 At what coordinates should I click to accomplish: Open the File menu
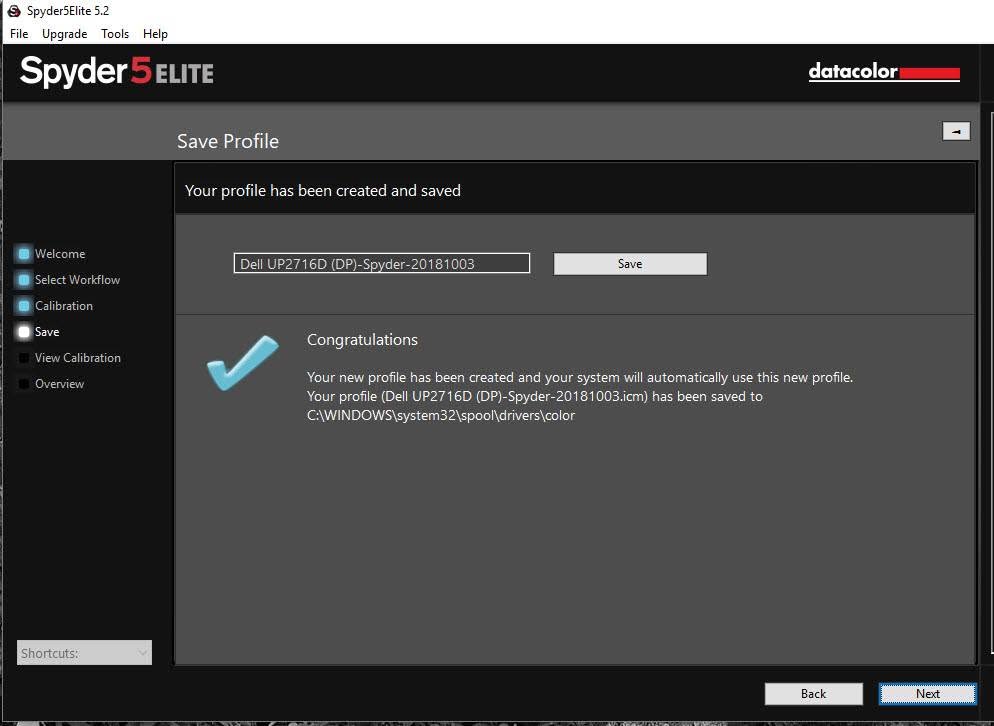click(x=19, y=34)
